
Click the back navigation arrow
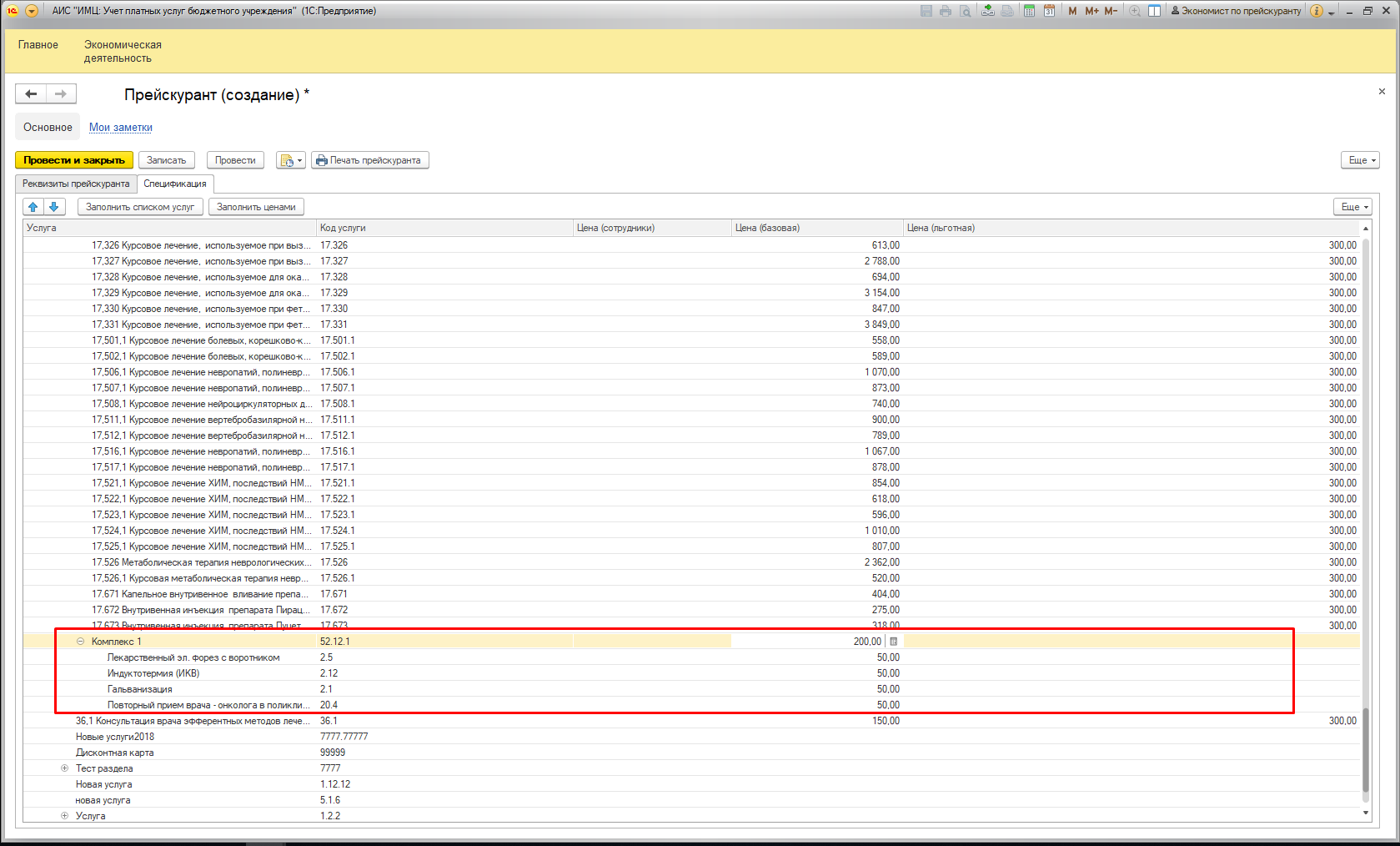point(31,94)
